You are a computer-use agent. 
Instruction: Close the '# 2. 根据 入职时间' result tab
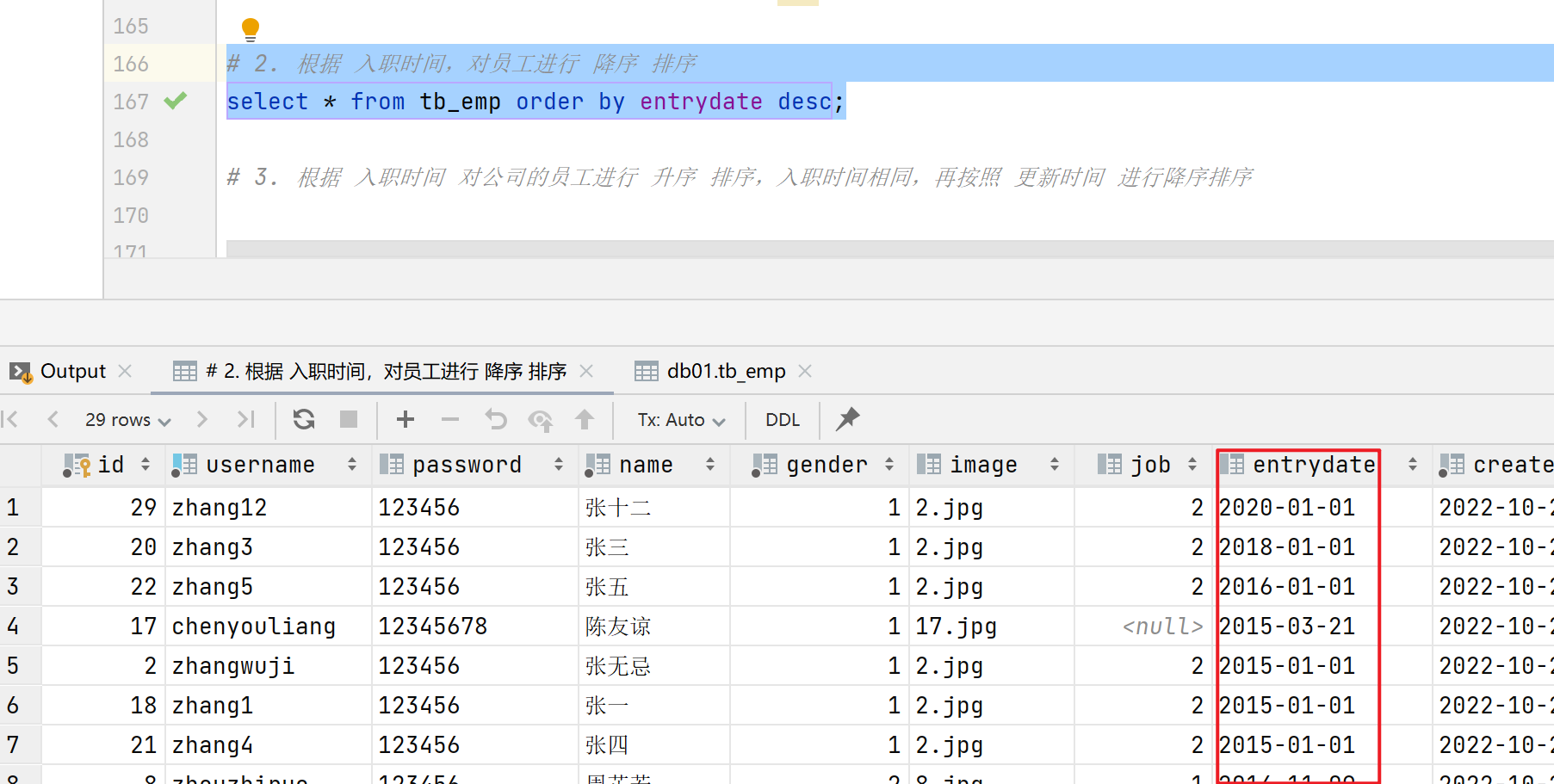pos(586,371)
